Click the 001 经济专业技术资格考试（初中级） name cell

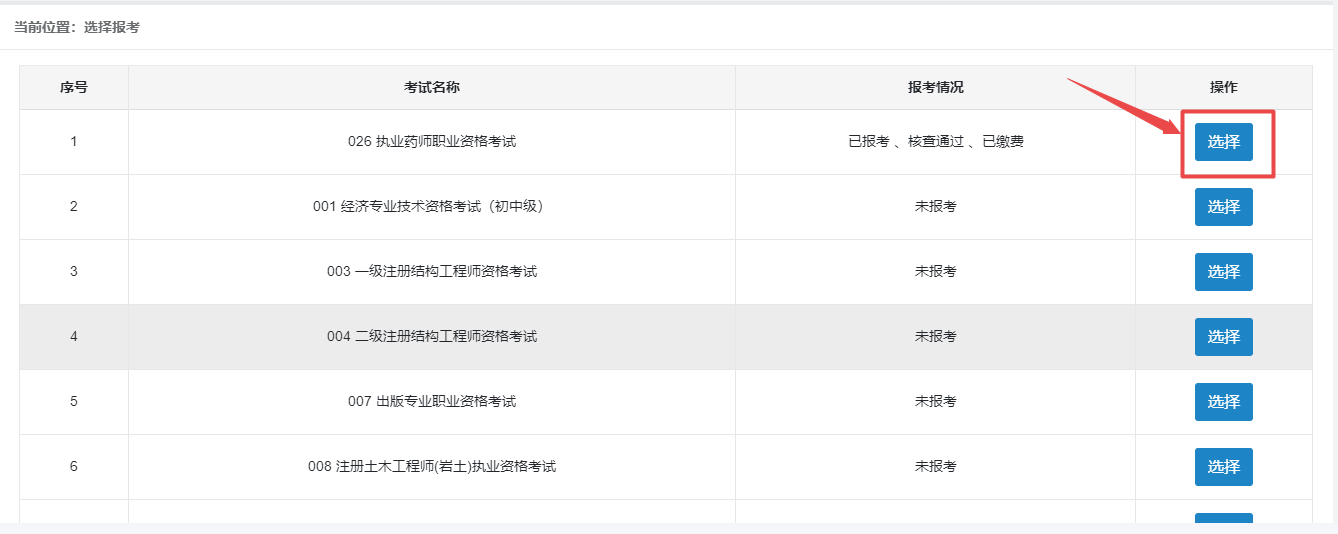click(x=431, y=207)
